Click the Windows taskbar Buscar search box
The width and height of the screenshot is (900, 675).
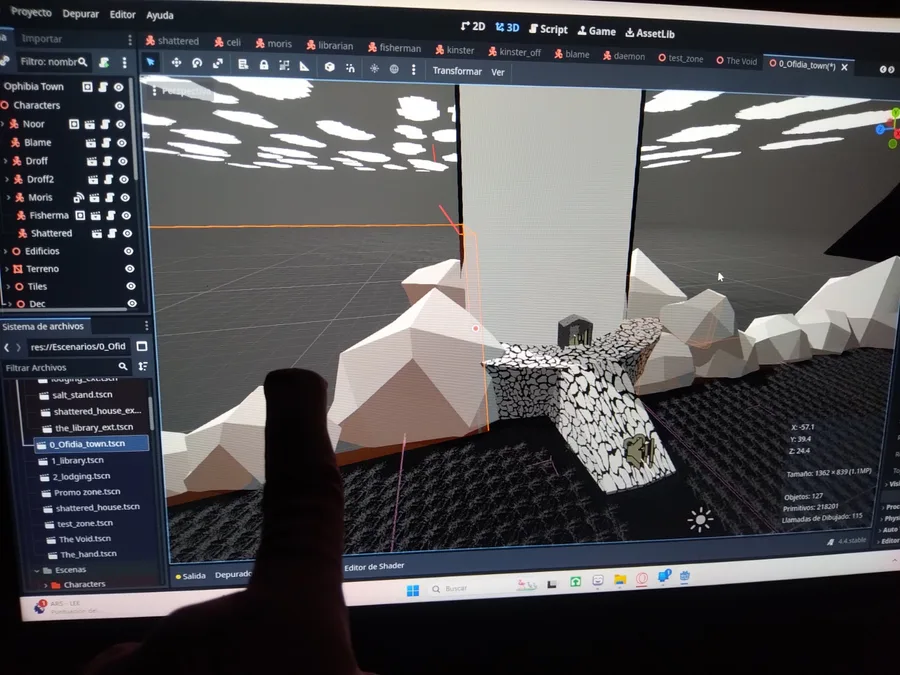tap(468, 589)
